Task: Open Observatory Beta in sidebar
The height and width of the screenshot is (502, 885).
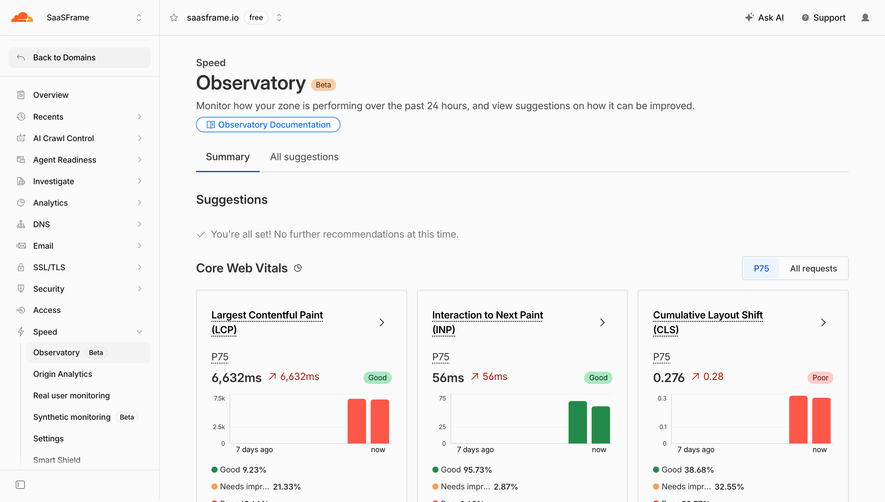Action: pos(88,352)
